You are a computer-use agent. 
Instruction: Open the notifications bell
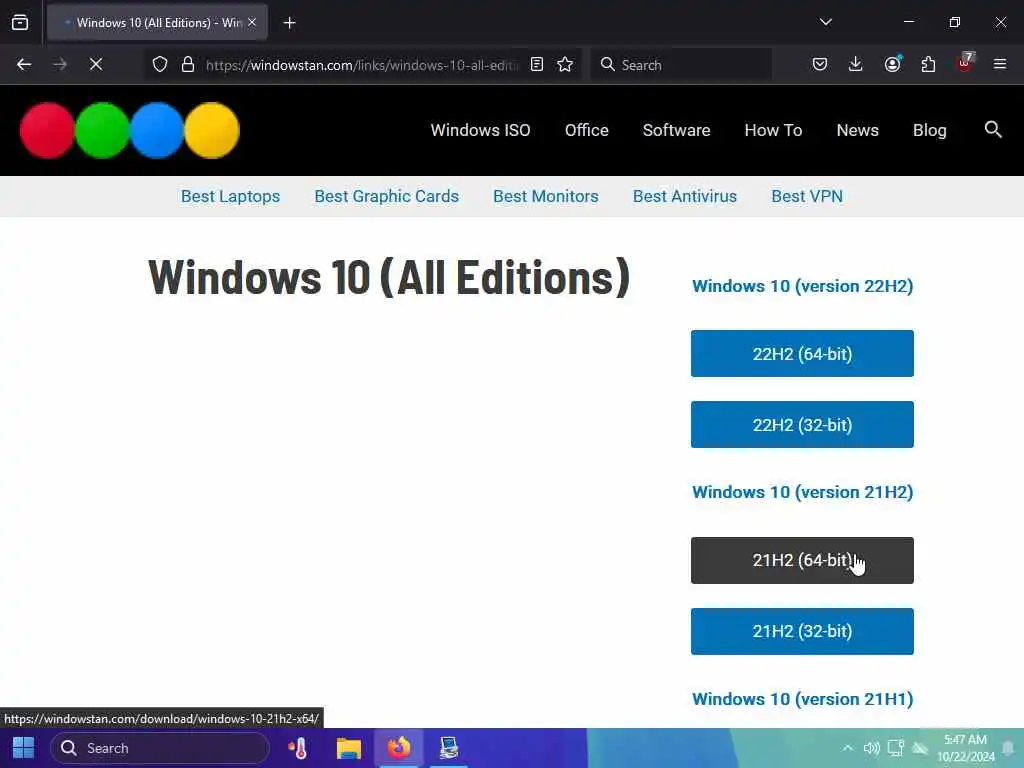[1008, 748]
